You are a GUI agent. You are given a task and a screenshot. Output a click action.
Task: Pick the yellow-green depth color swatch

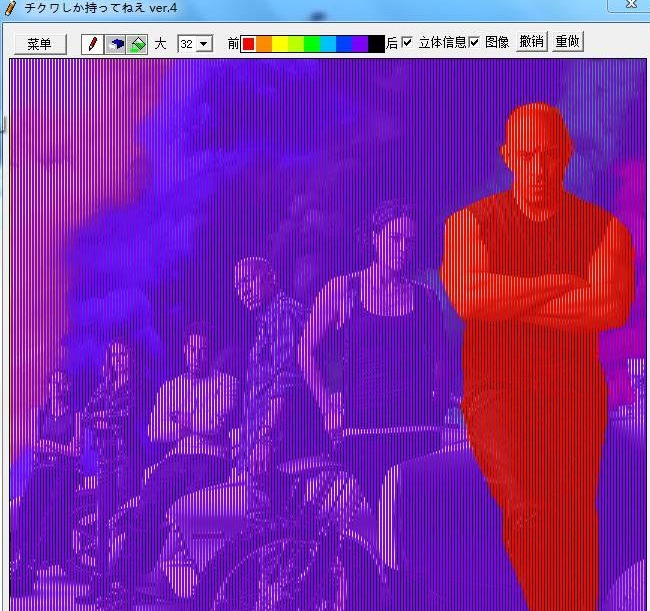[x=296, y=44]
